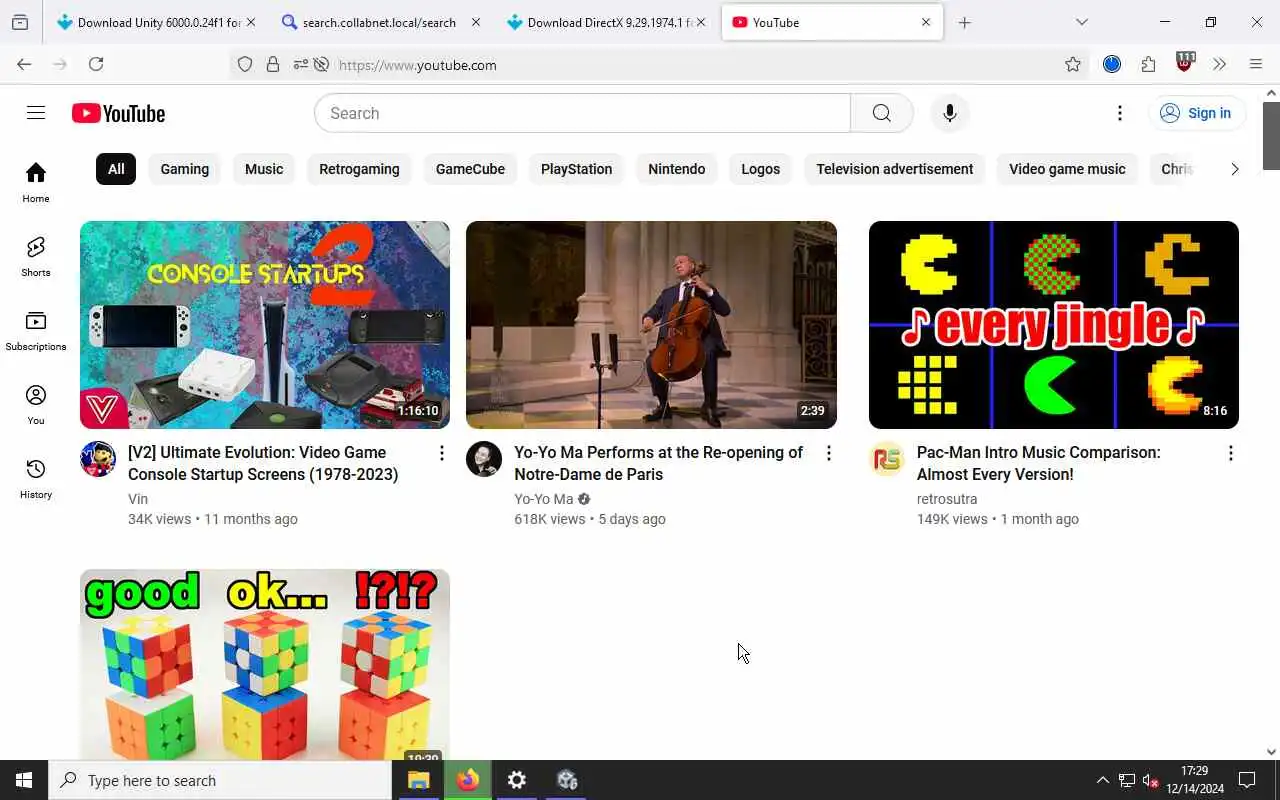The image size is (1280, 800).
Task: Play the every jingle Pac-Man thumbnail
Action: (1054, 325)
